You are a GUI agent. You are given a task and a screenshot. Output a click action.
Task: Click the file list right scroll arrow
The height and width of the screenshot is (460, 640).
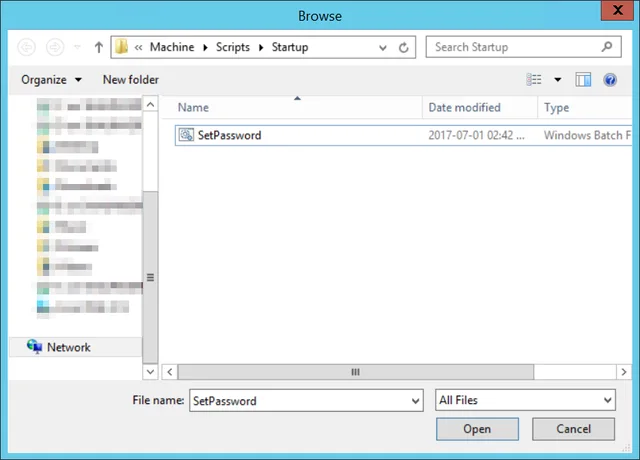(624, 372)
